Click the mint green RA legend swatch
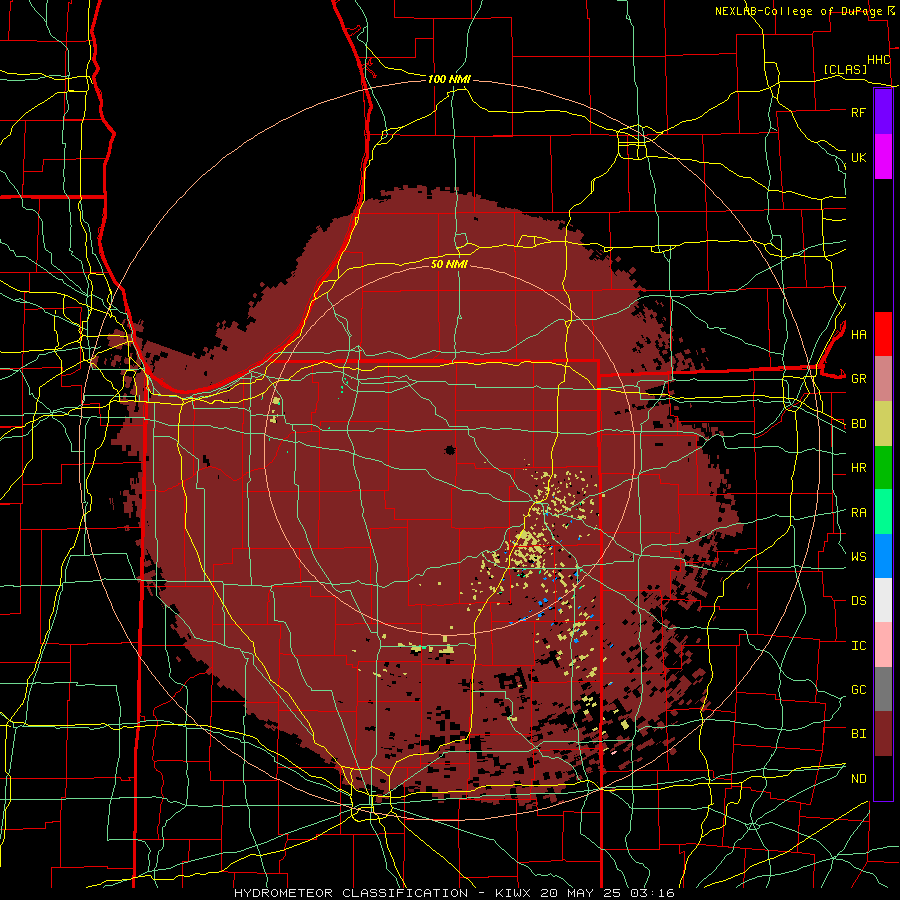Viewport: 900px width, 900px height. 883,511
